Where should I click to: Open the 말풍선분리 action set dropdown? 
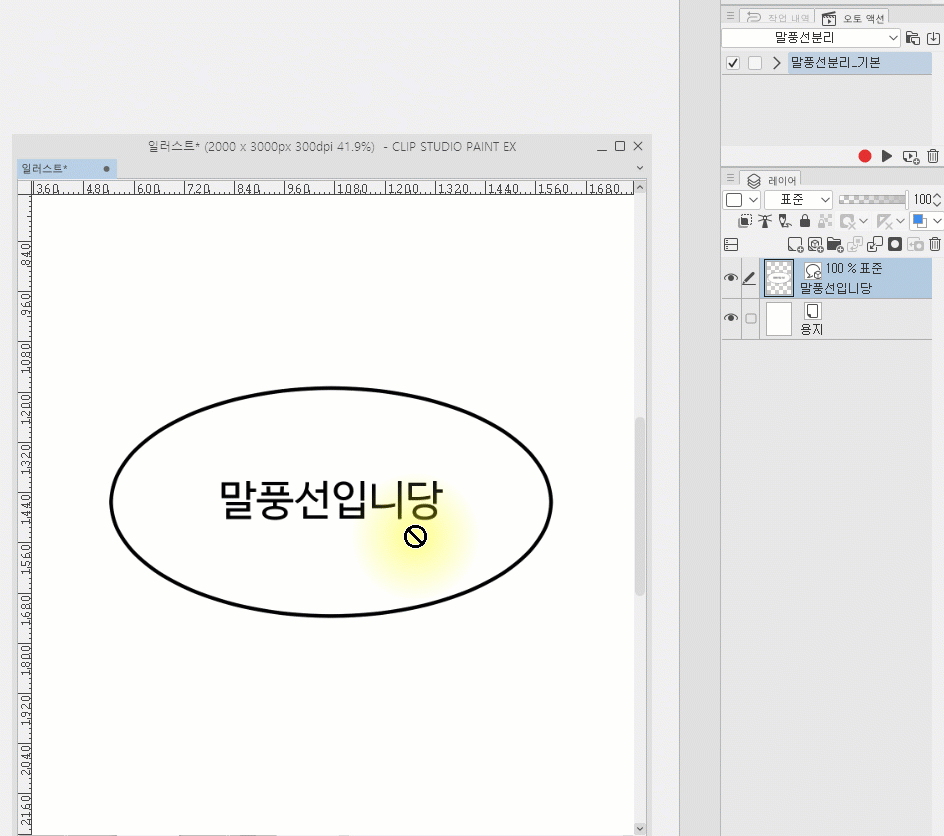[x=811, y=38]
